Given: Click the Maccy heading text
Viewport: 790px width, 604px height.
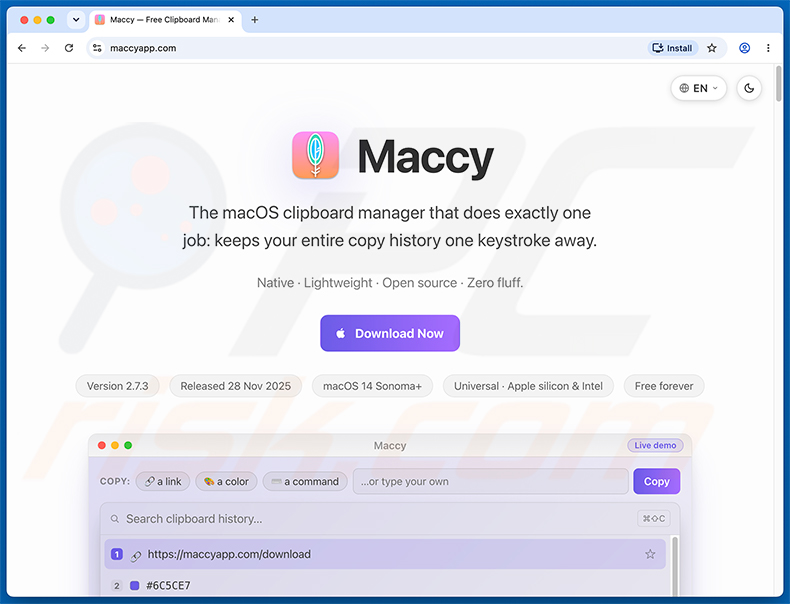Looking at the screenshot, I should coord(425,157).
